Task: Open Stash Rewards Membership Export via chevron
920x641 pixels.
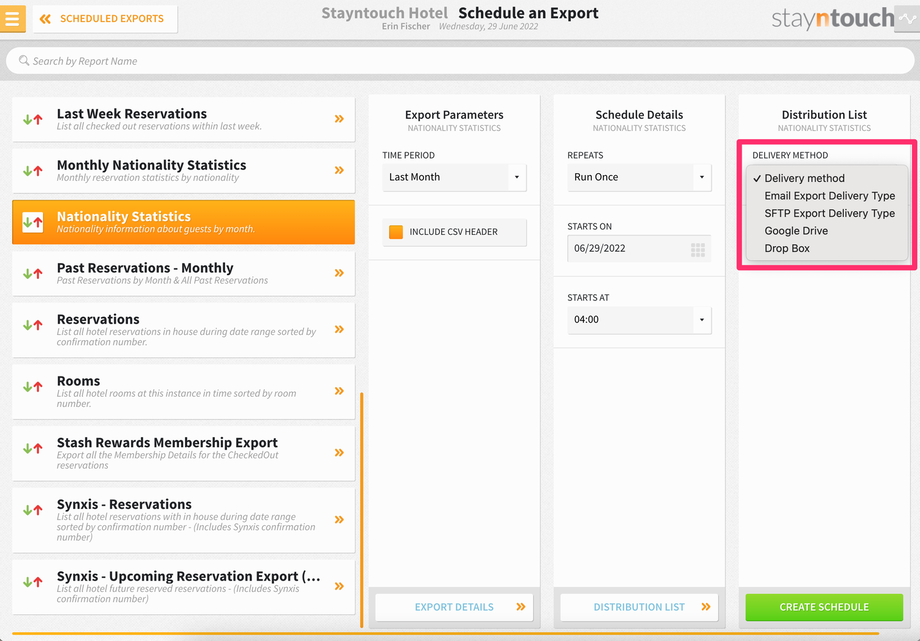Action: 339,453
